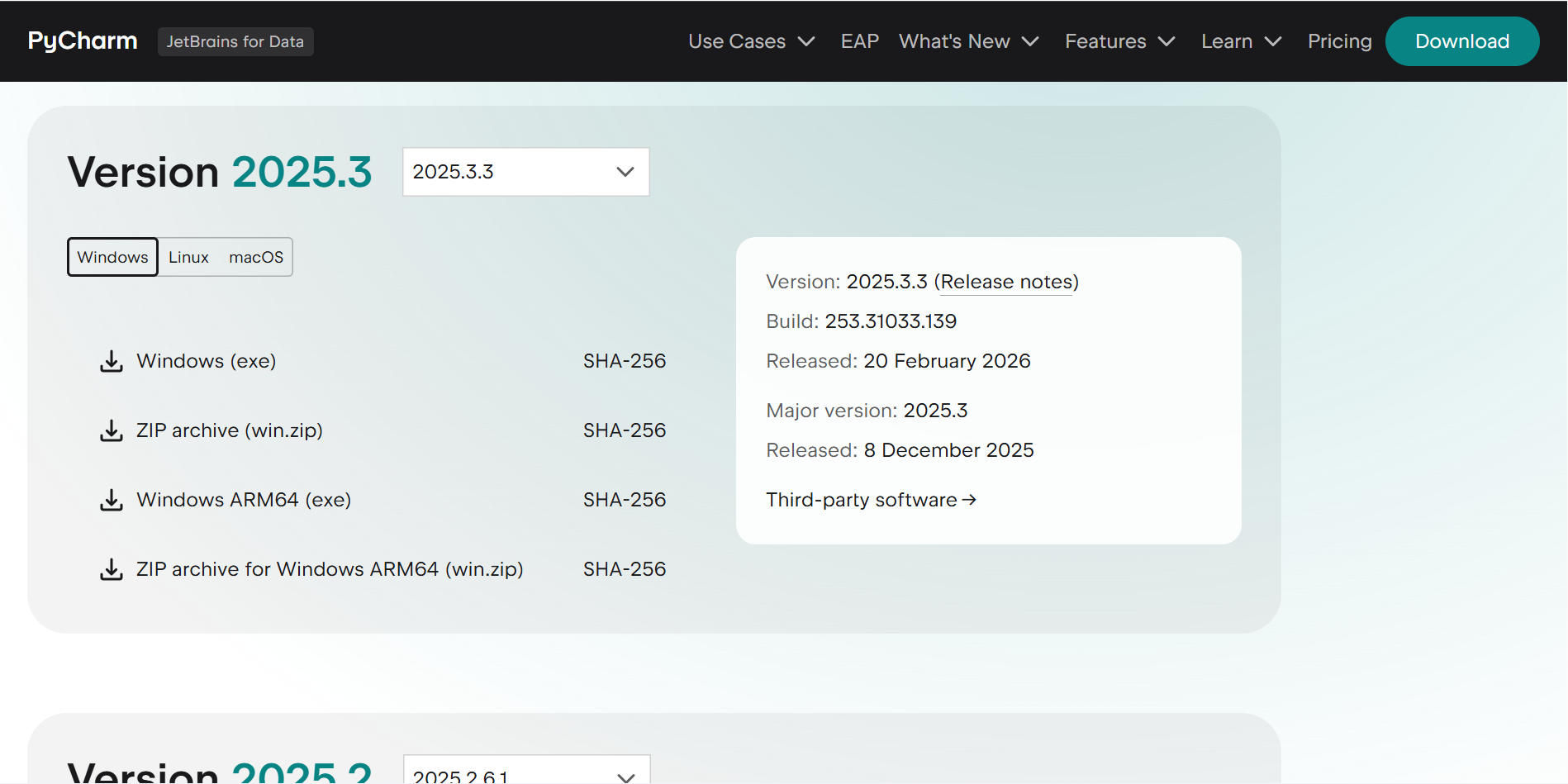Click the Version 2025.3 heading

coord(220,172)
